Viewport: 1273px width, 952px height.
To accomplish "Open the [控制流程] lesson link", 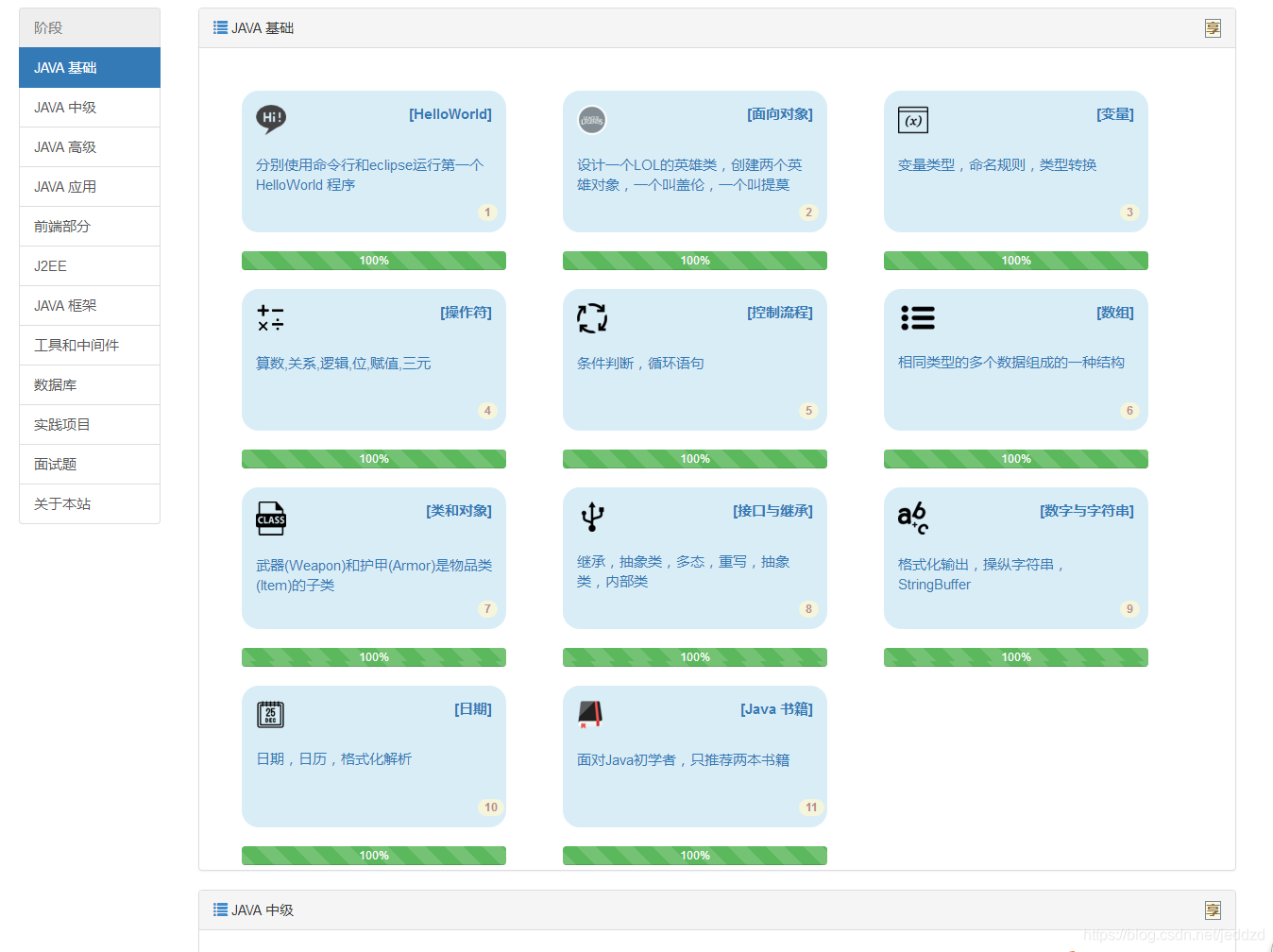I will pos(780,313).
